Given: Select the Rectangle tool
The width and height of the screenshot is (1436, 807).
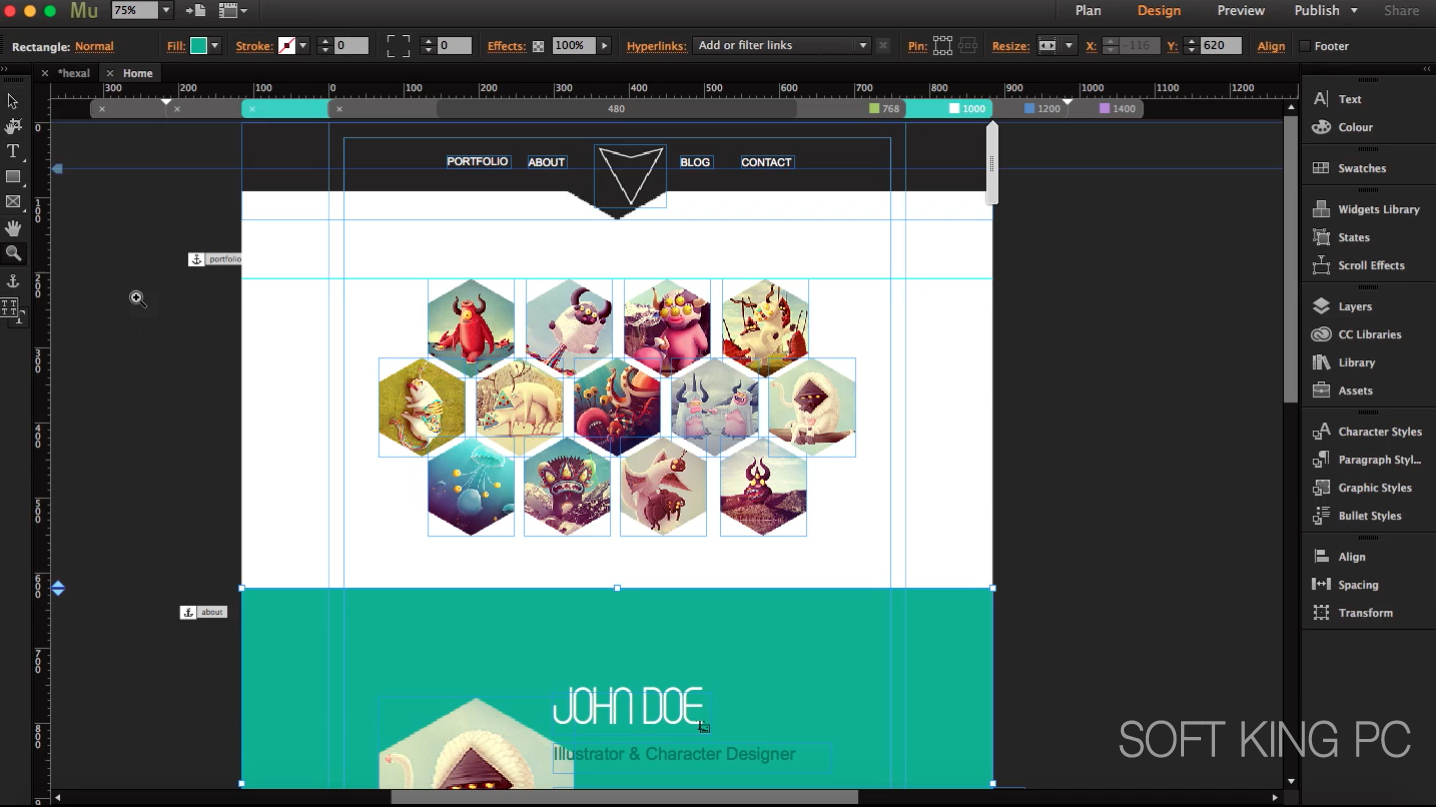Looking at the screenshot, I should click(x=13, y=177).
